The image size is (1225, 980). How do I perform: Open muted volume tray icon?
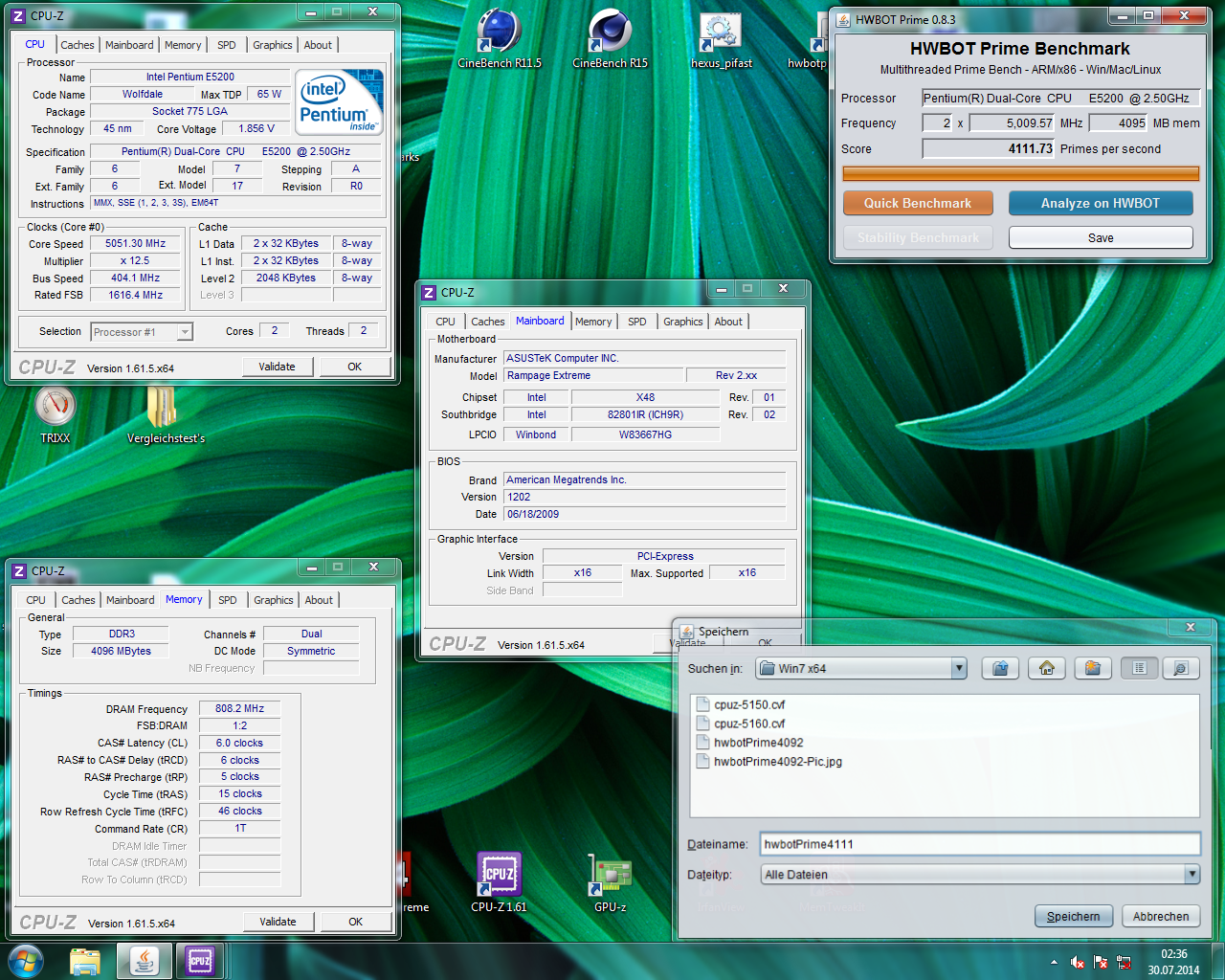click(1078, 962)
